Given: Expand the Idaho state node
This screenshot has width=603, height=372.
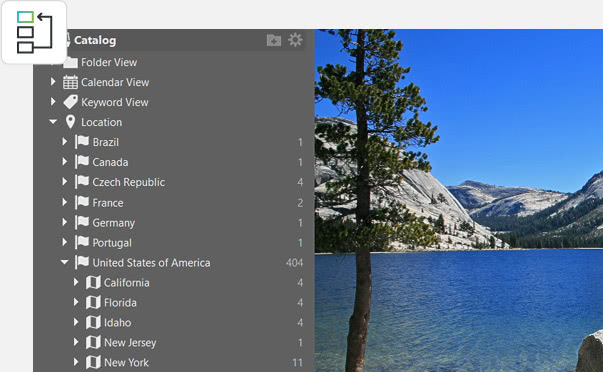Looking at the screenshot, I should [x=76, y=322].
